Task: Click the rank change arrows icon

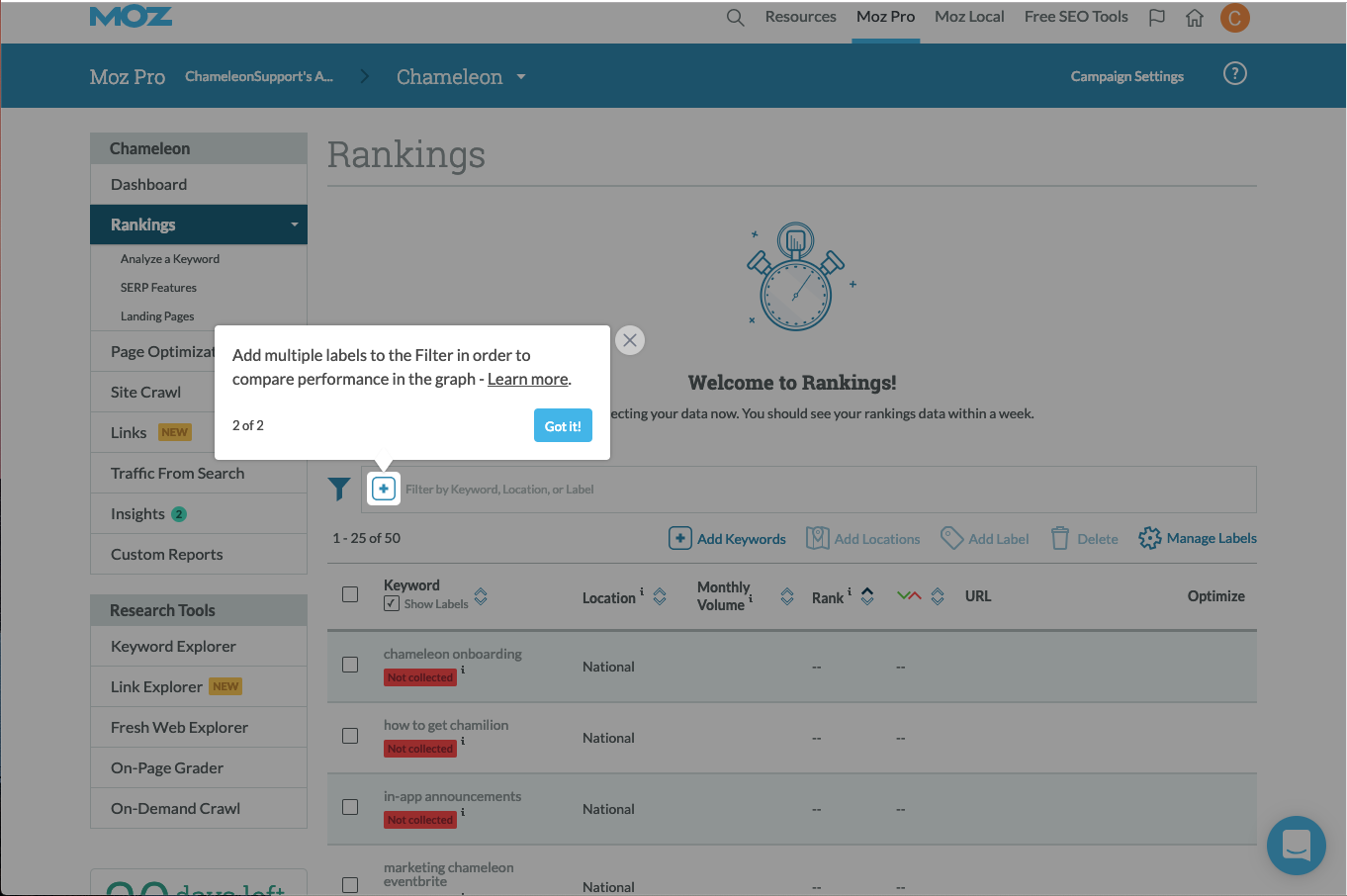Action: pos(909,595)
